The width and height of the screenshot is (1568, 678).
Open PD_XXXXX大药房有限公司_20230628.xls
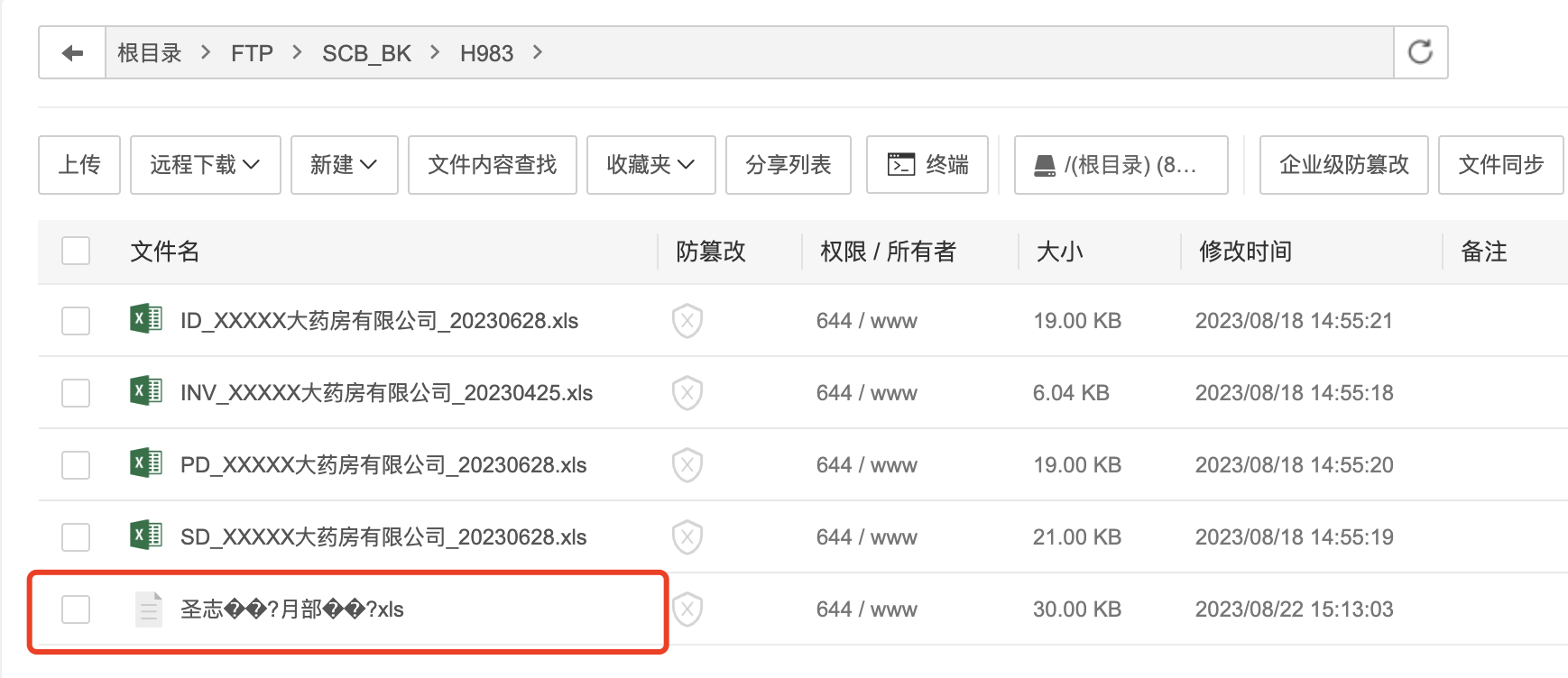383,465
